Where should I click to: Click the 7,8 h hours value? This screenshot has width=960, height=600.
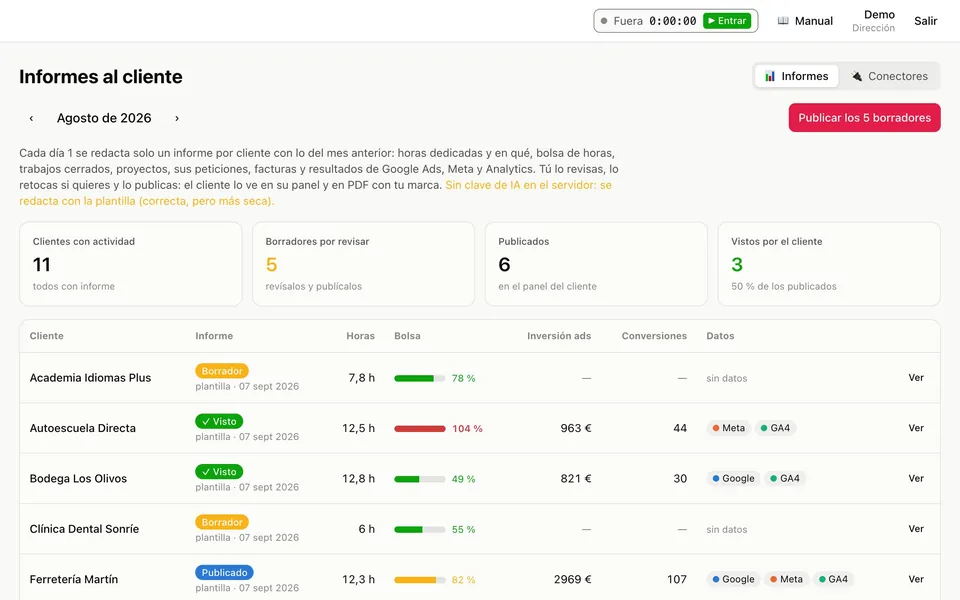point(361,378)
